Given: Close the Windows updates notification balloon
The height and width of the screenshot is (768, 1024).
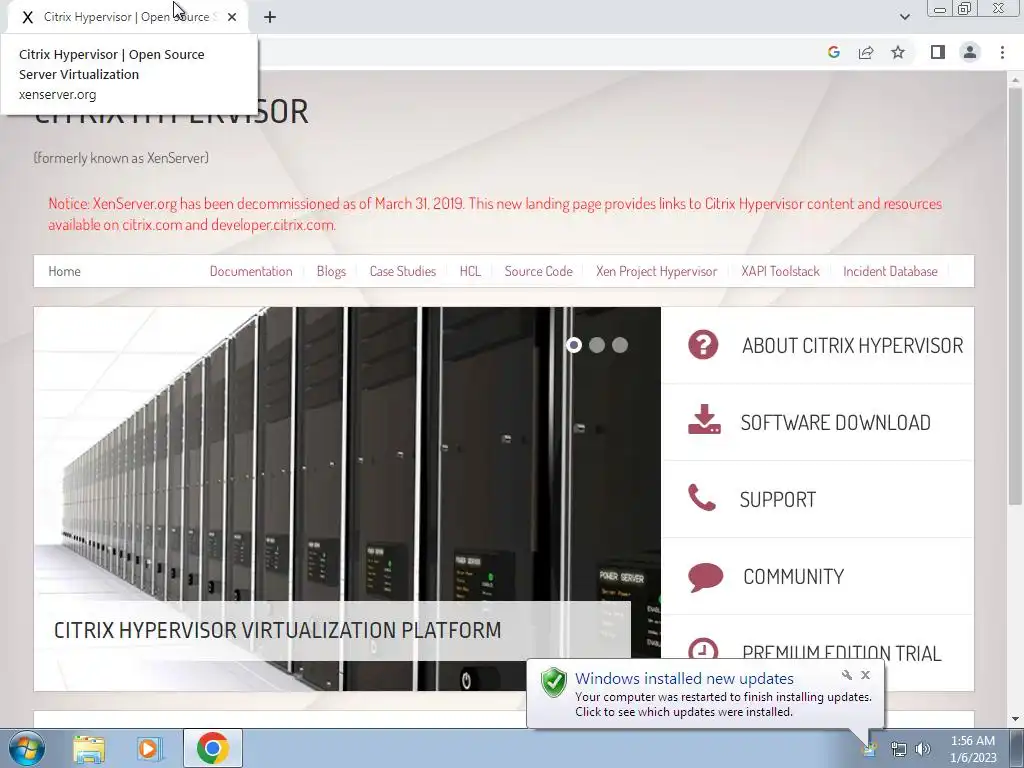Looking at the screenshot, I should tap(865, 675).
